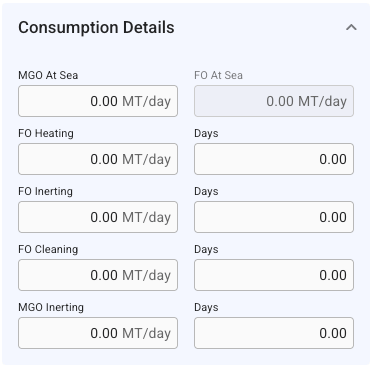374x369 pixels.
Task: Click the FO Inerting label
Action: 45,191
